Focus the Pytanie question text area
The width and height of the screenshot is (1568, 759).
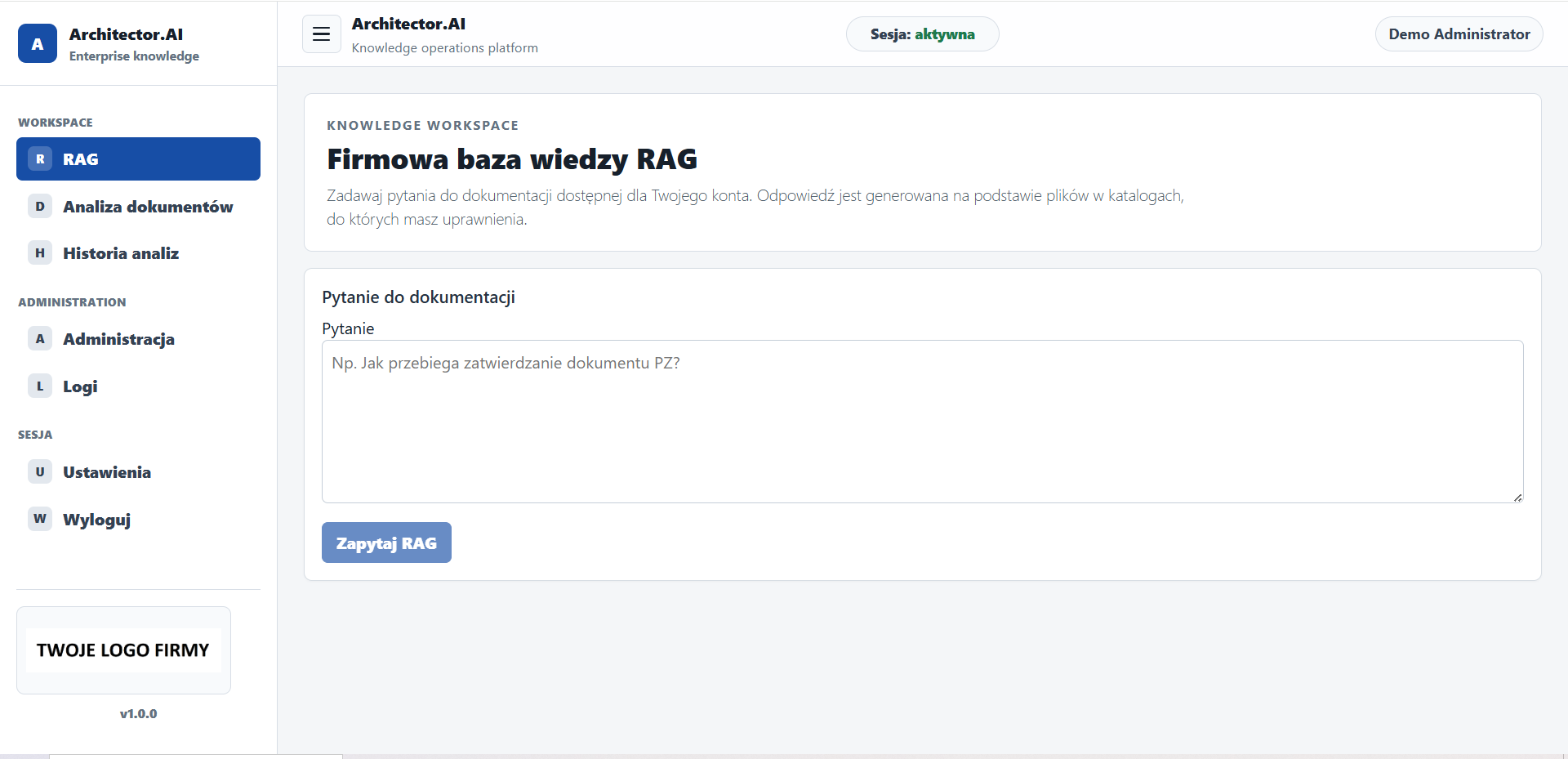923,422
